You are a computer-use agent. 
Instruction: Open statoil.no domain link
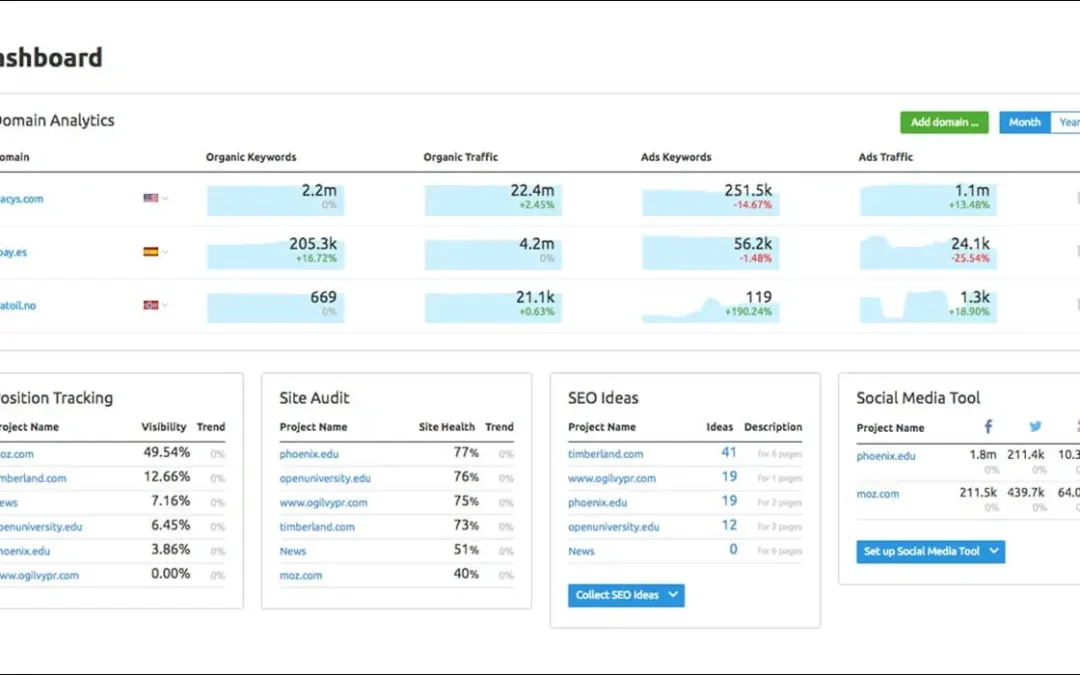click(x=18, y=305)
